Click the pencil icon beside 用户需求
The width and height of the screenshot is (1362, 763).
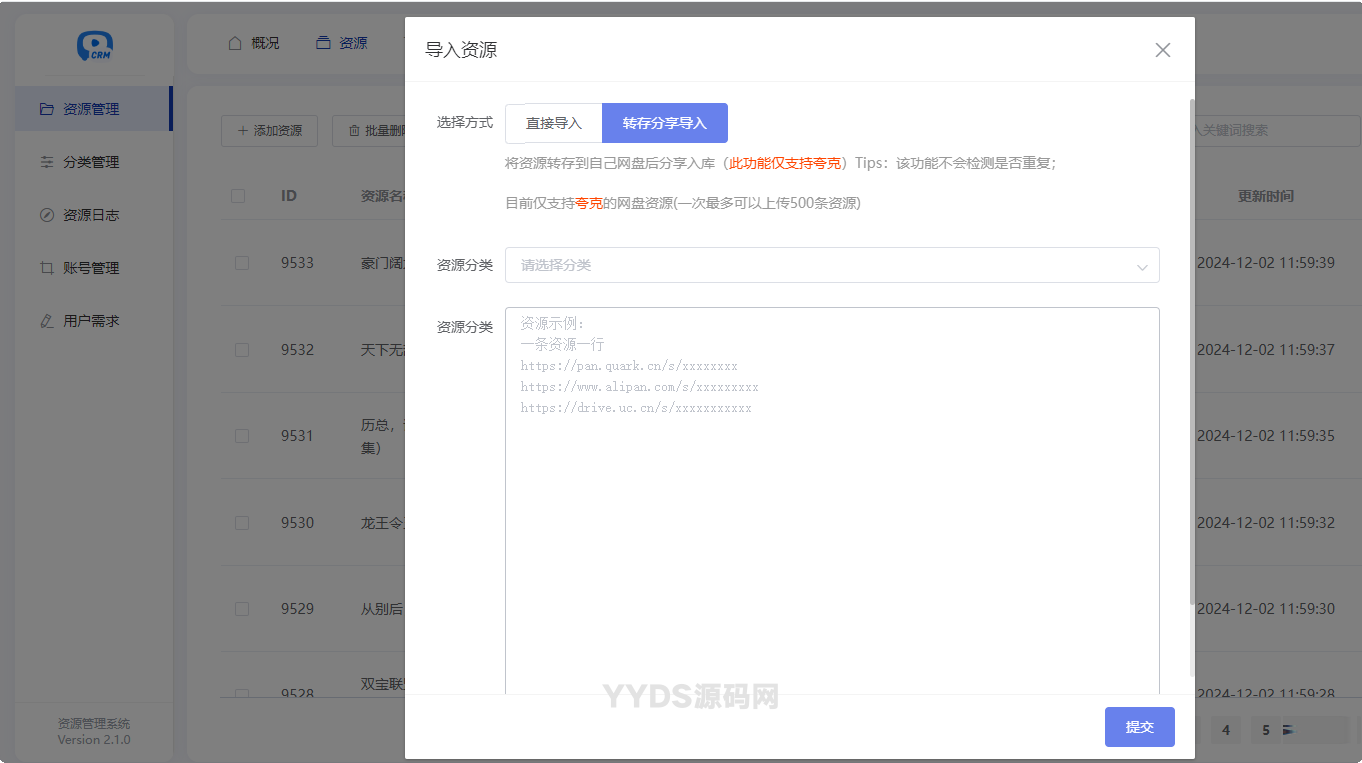pyautogui.click(x=46, y=321)
